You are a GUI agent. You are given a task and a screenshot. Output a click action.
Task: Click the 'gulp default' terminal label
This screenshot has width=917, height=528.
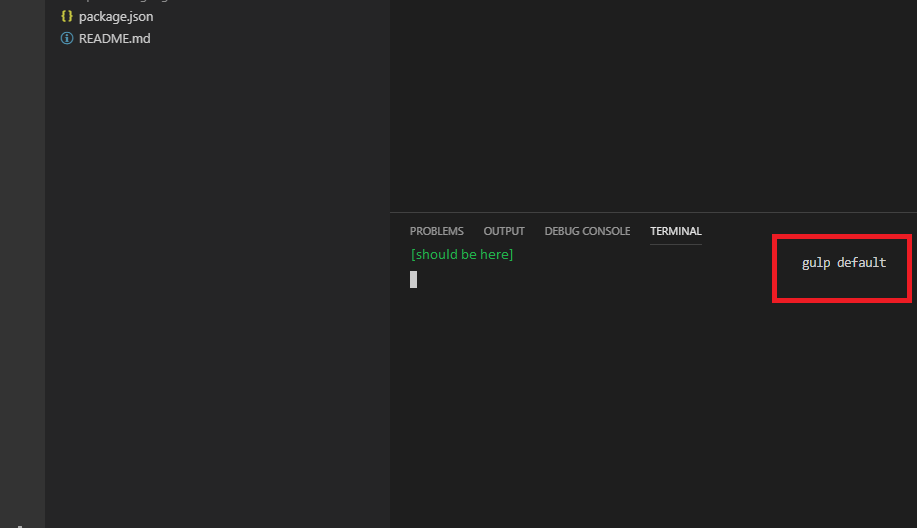point(843,263)
